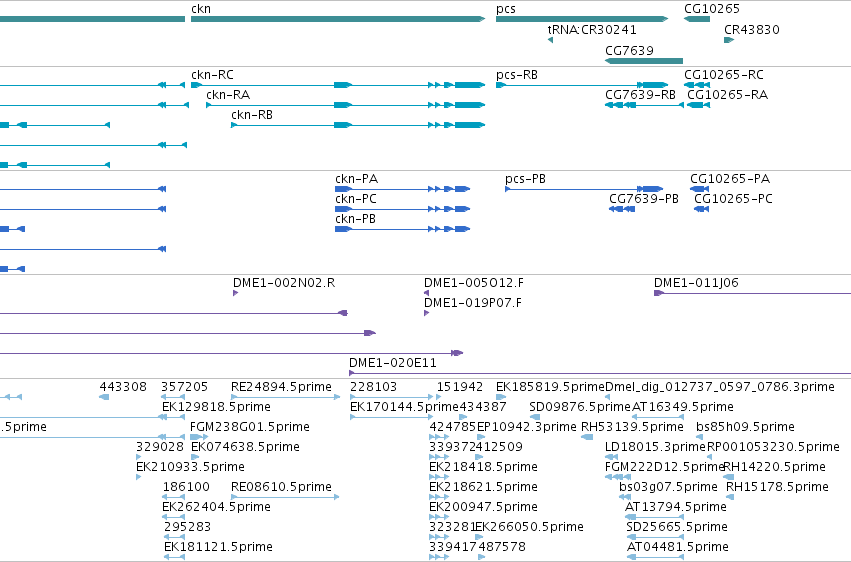Click EST EK262404.5prime
The height and width of the screenshot is (562, 851).
[x=216, y=508]
